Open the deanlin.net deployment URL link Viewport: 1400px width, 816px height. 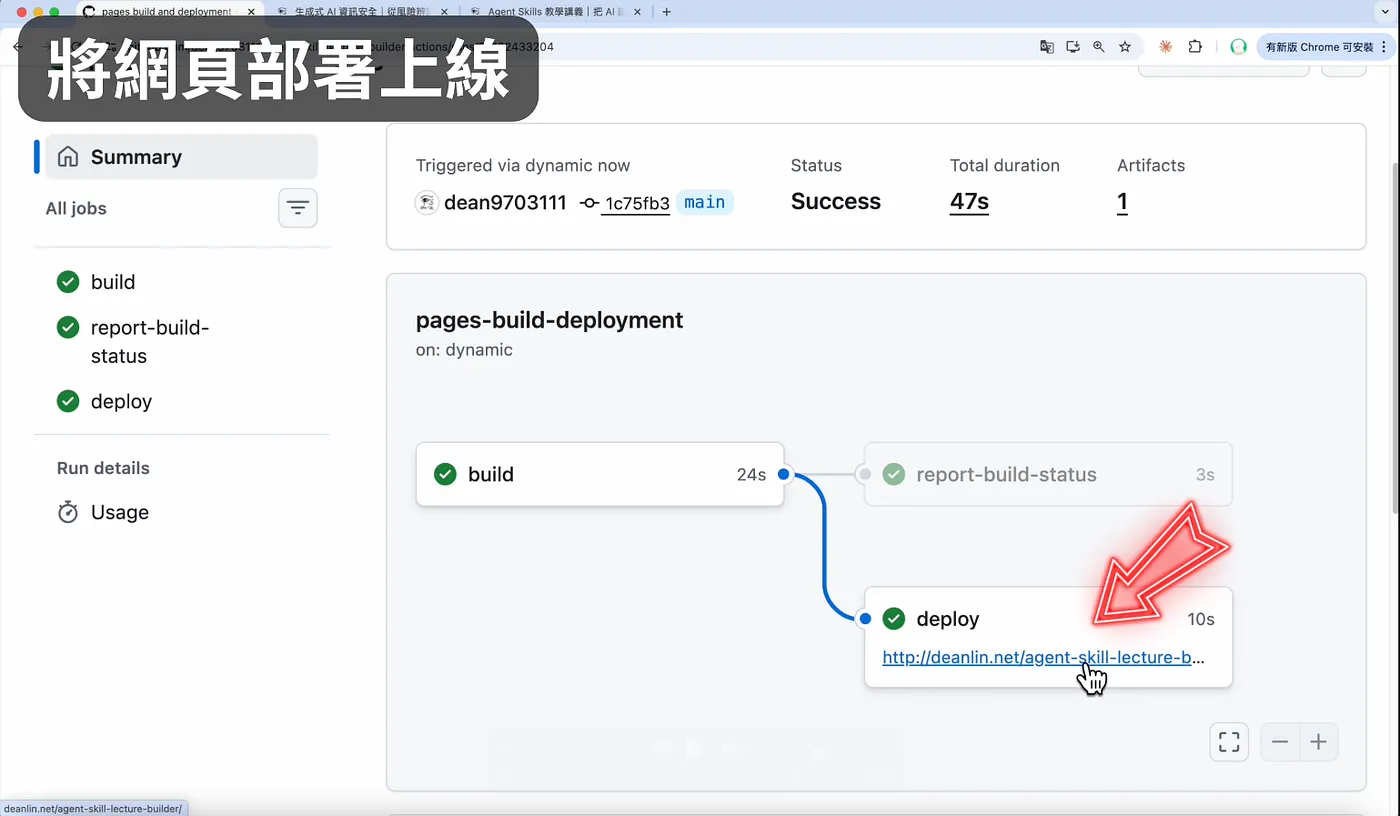(x=1043, y=658)
